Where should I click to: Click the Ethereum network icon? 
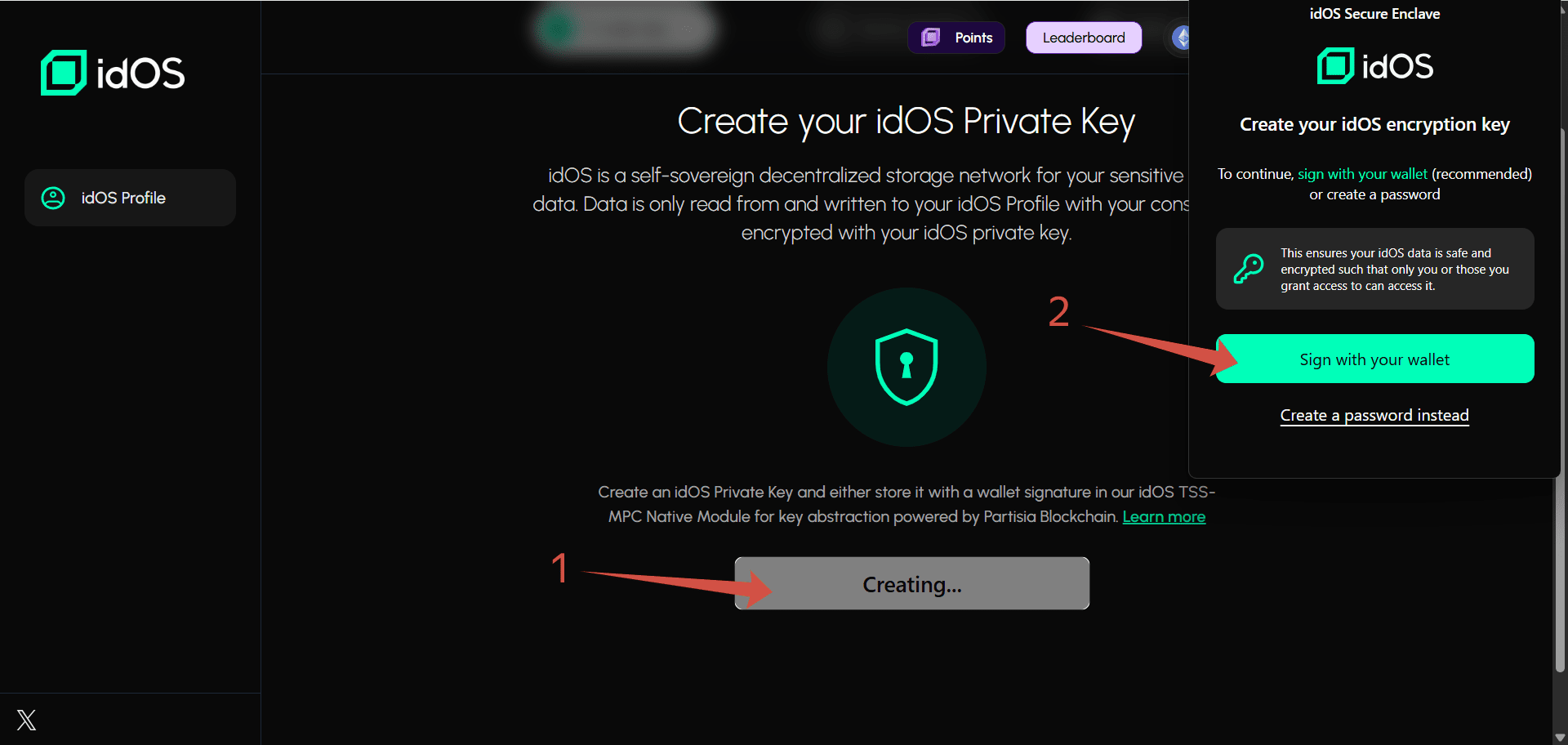1181,38
